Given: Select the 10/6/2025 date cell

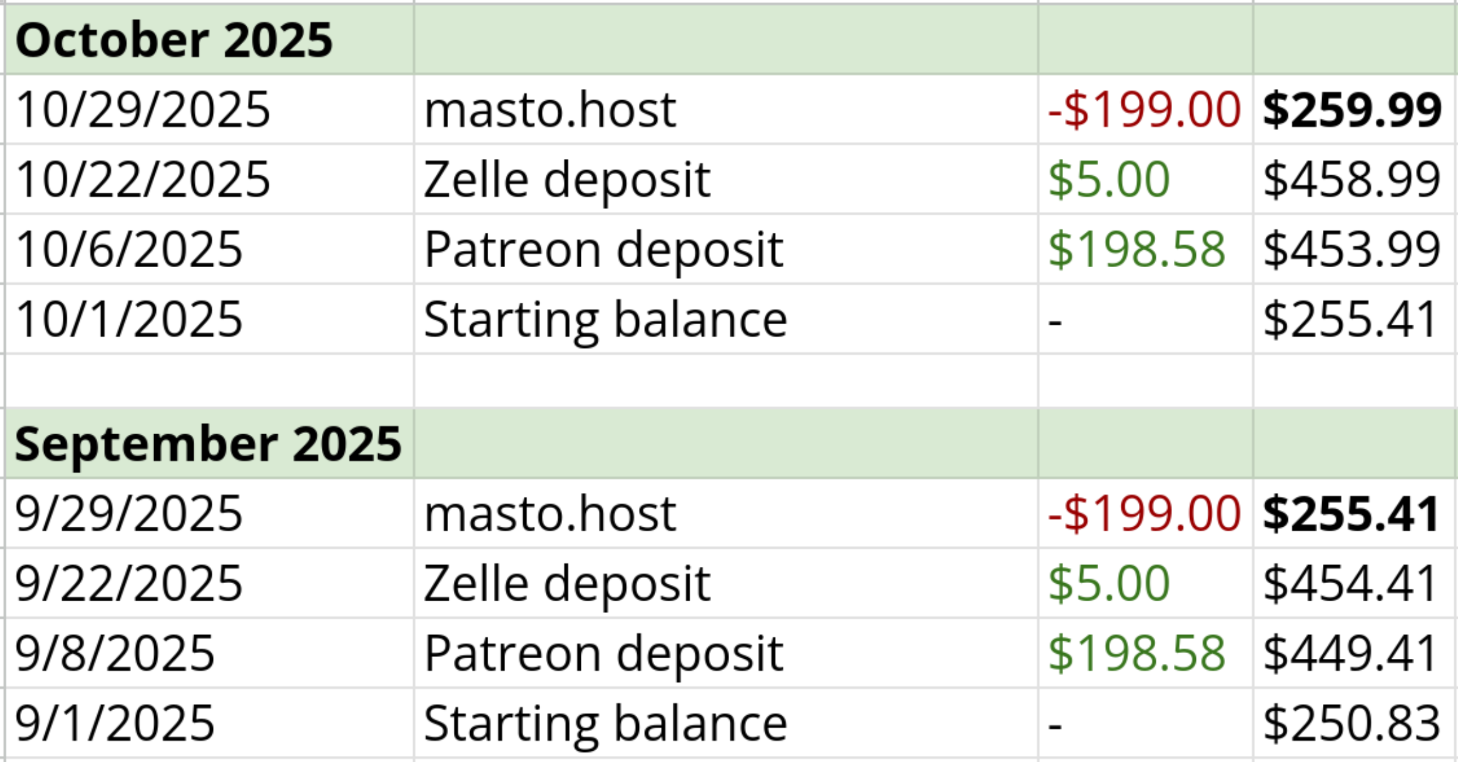Looking at the screenshot, I should [x=129, y=249].
